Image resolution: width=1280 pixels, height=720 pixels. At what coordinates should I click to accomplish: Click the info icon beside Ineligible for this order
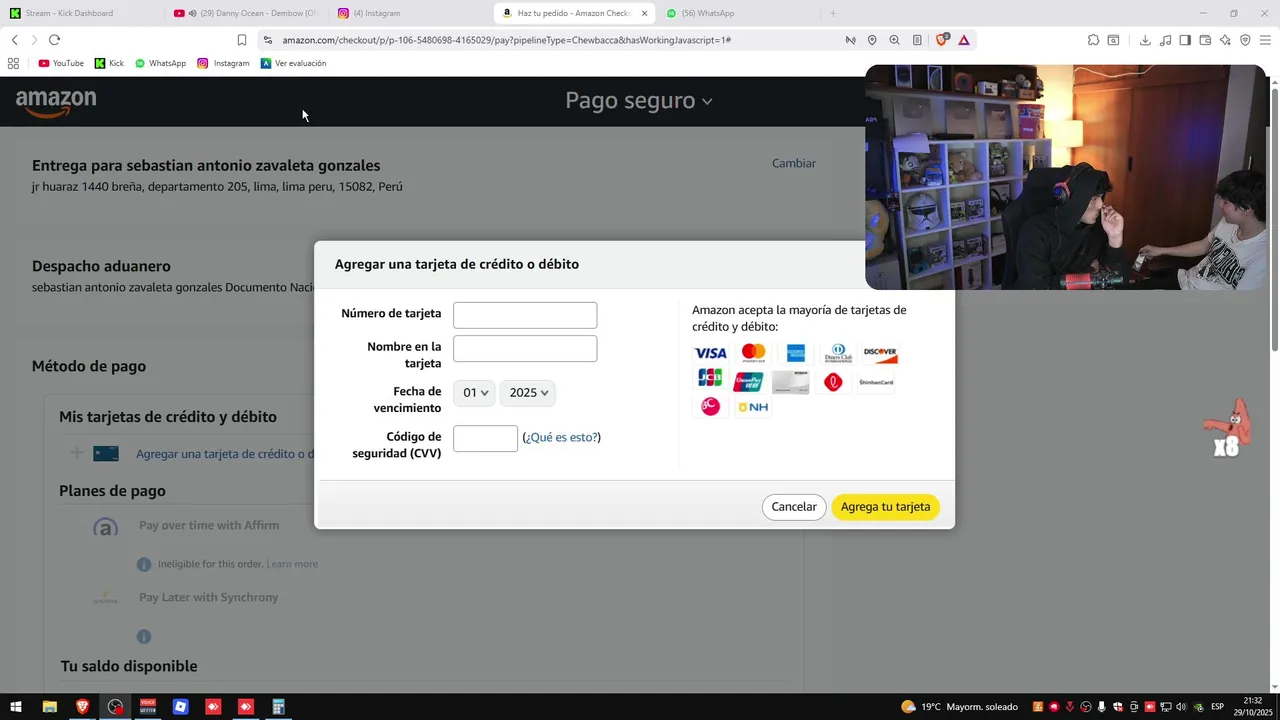coord(144,565)
